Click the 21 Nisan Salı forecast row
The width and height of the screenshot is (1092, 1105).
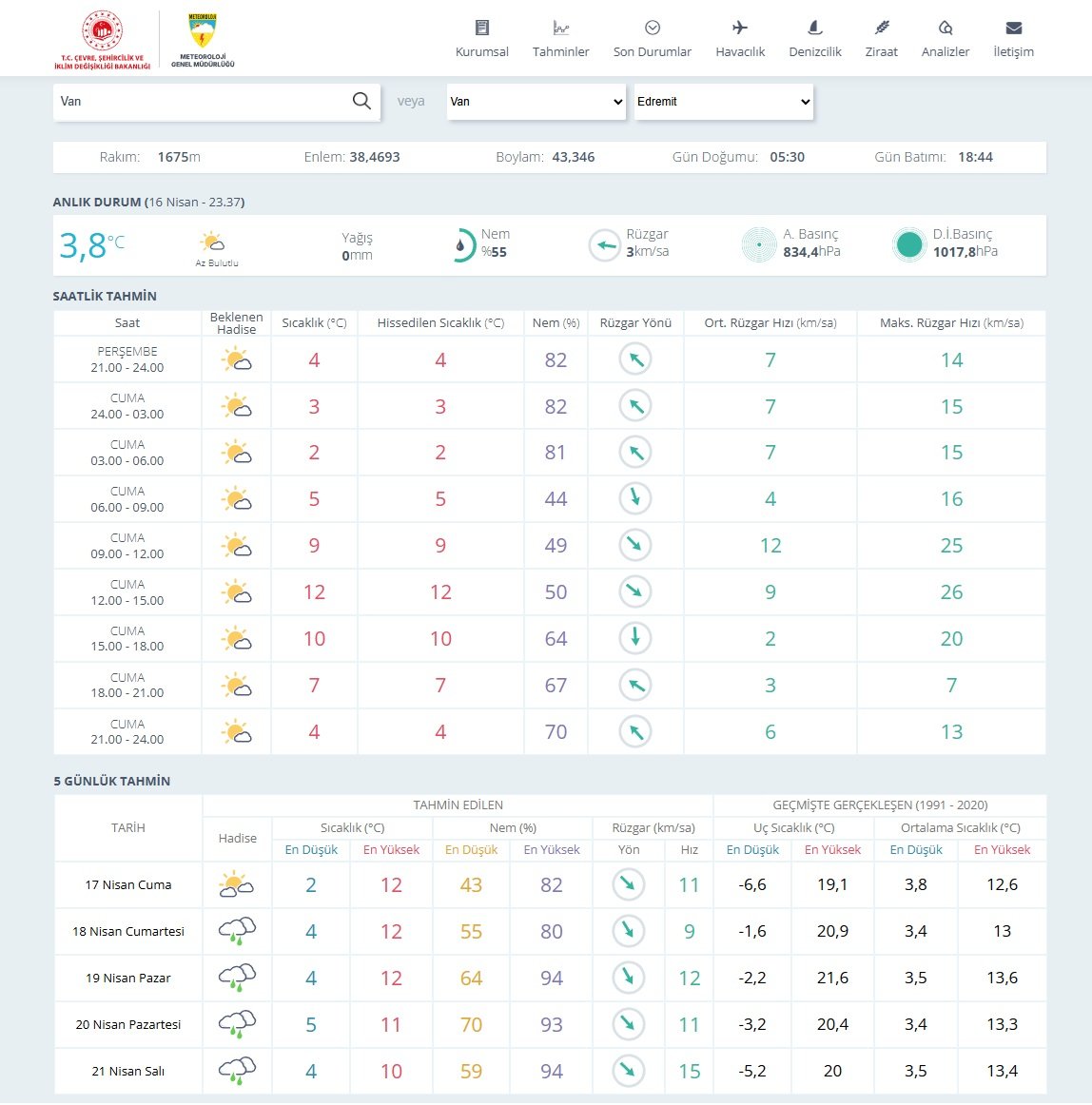point(128,1071)
